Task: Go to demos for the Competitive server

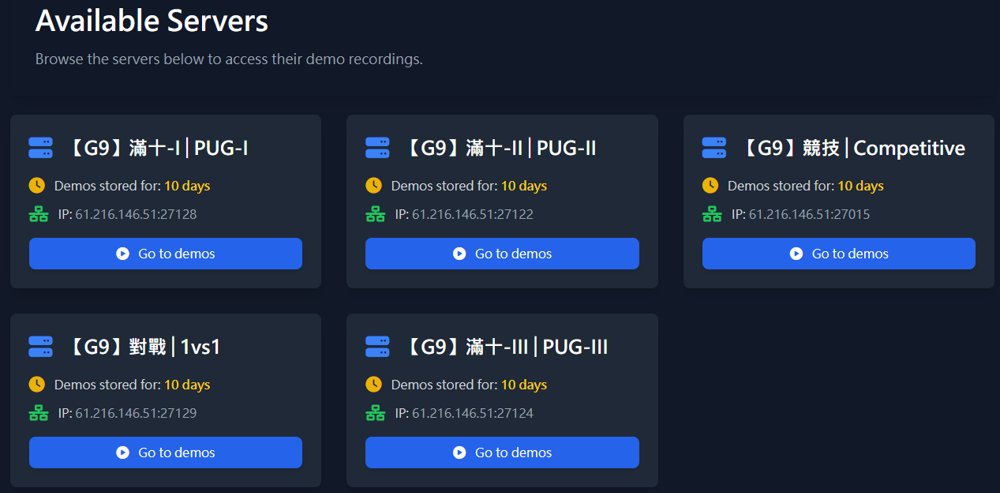Action: [x=839, y=254]
